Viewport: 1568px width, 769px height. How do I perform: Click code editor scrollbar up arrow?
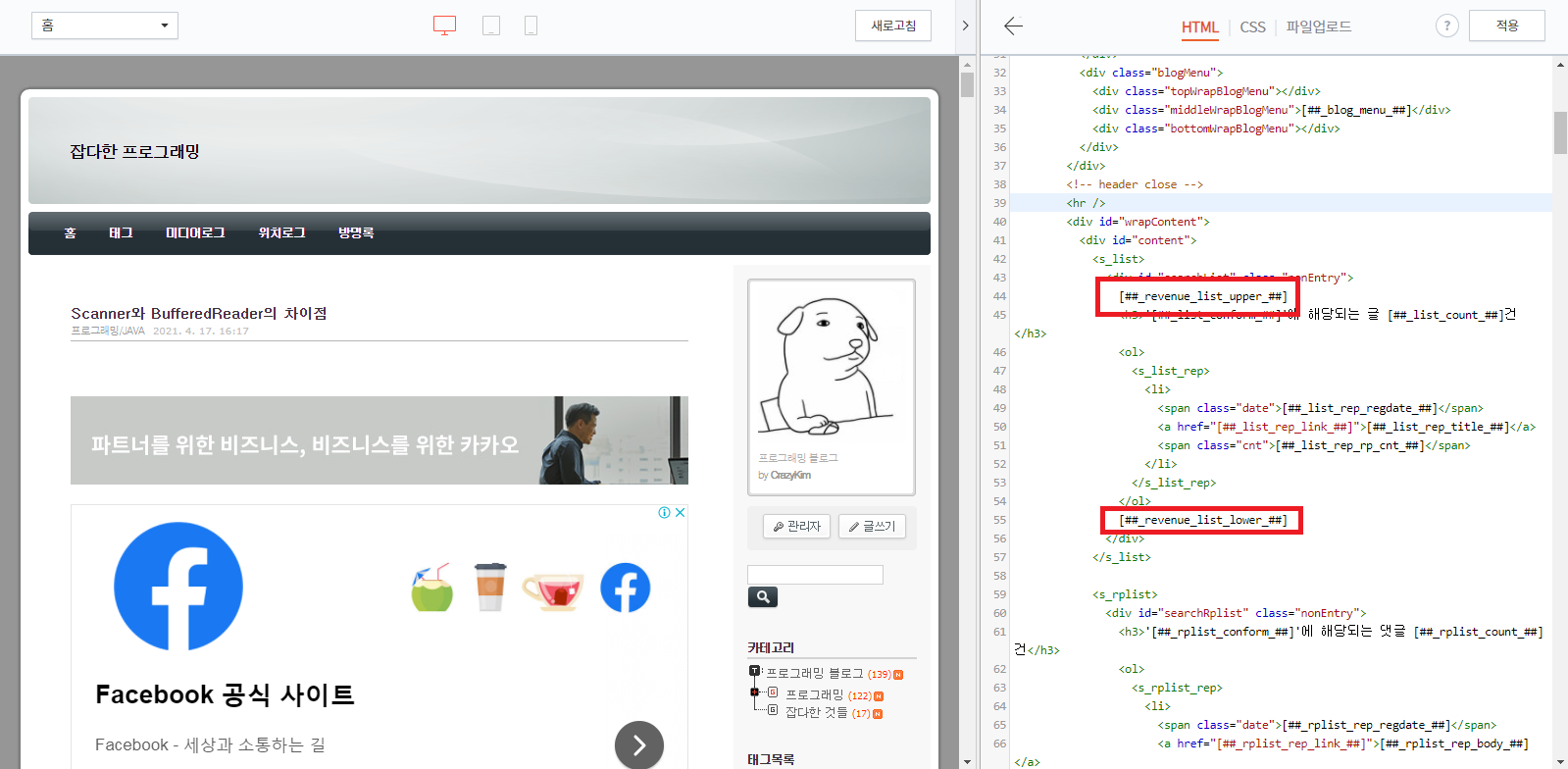[1560, 64]
